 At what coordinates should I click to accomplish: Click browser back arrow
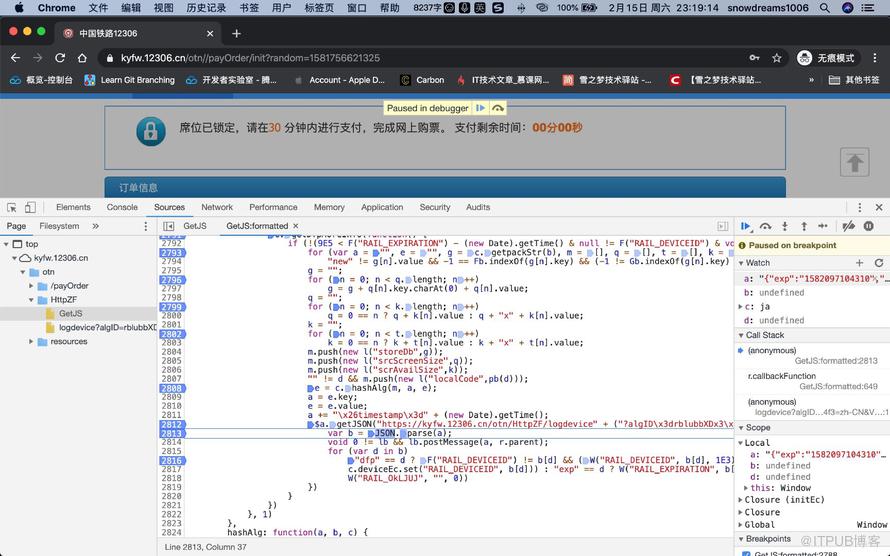tap(15, 58)
